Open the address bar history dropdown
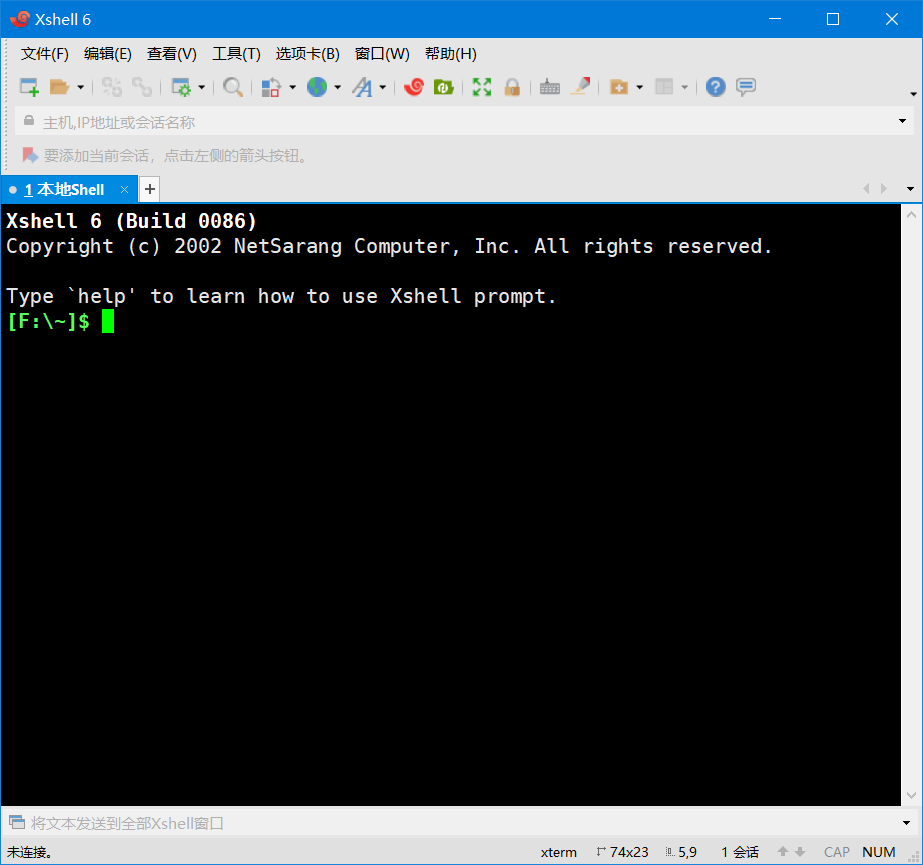The width and height of the screenshot is (923, 865). coord(902,121)
